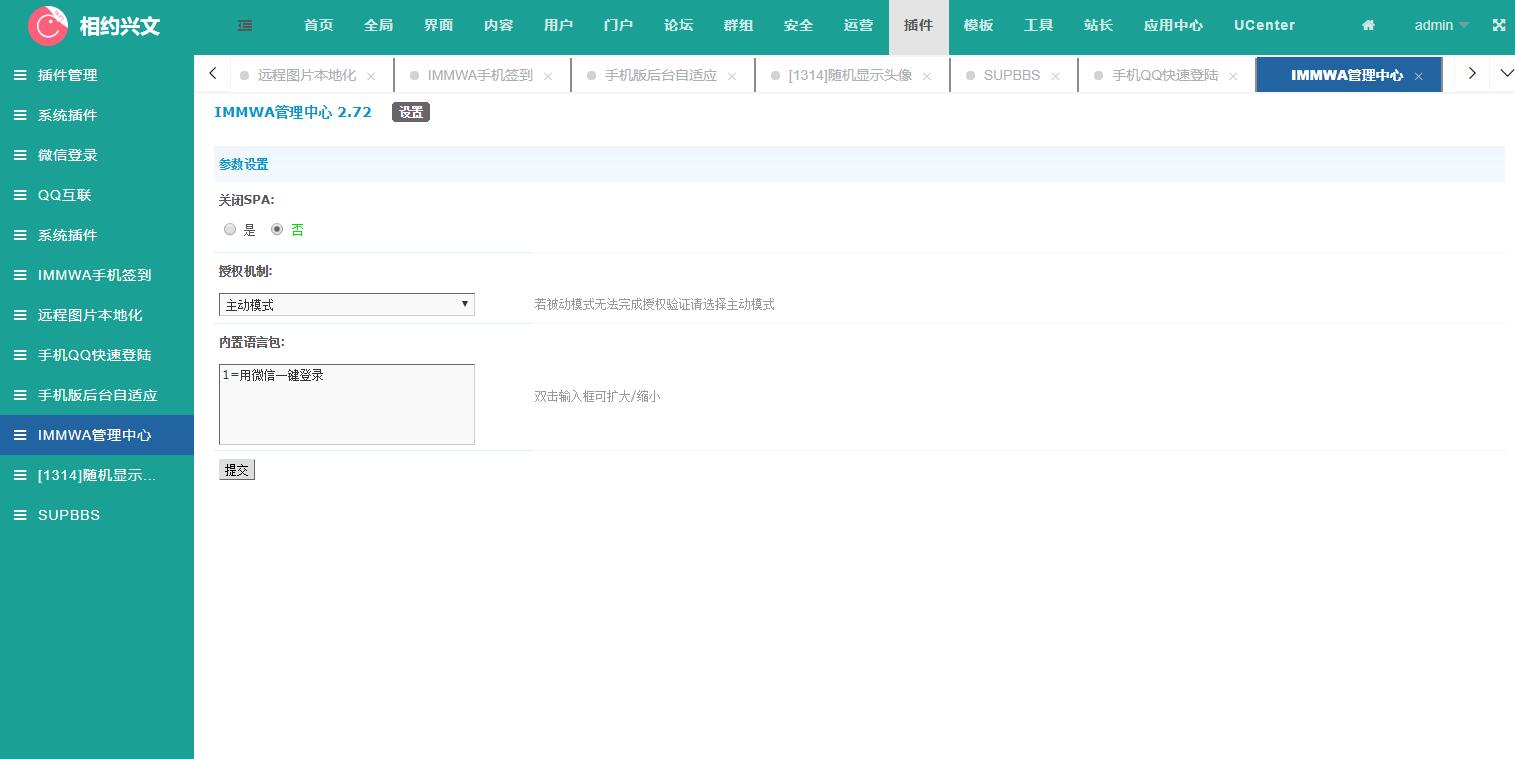Open the 插件 top menu item
1515x759 pixels.
click(x=918, y=26)
